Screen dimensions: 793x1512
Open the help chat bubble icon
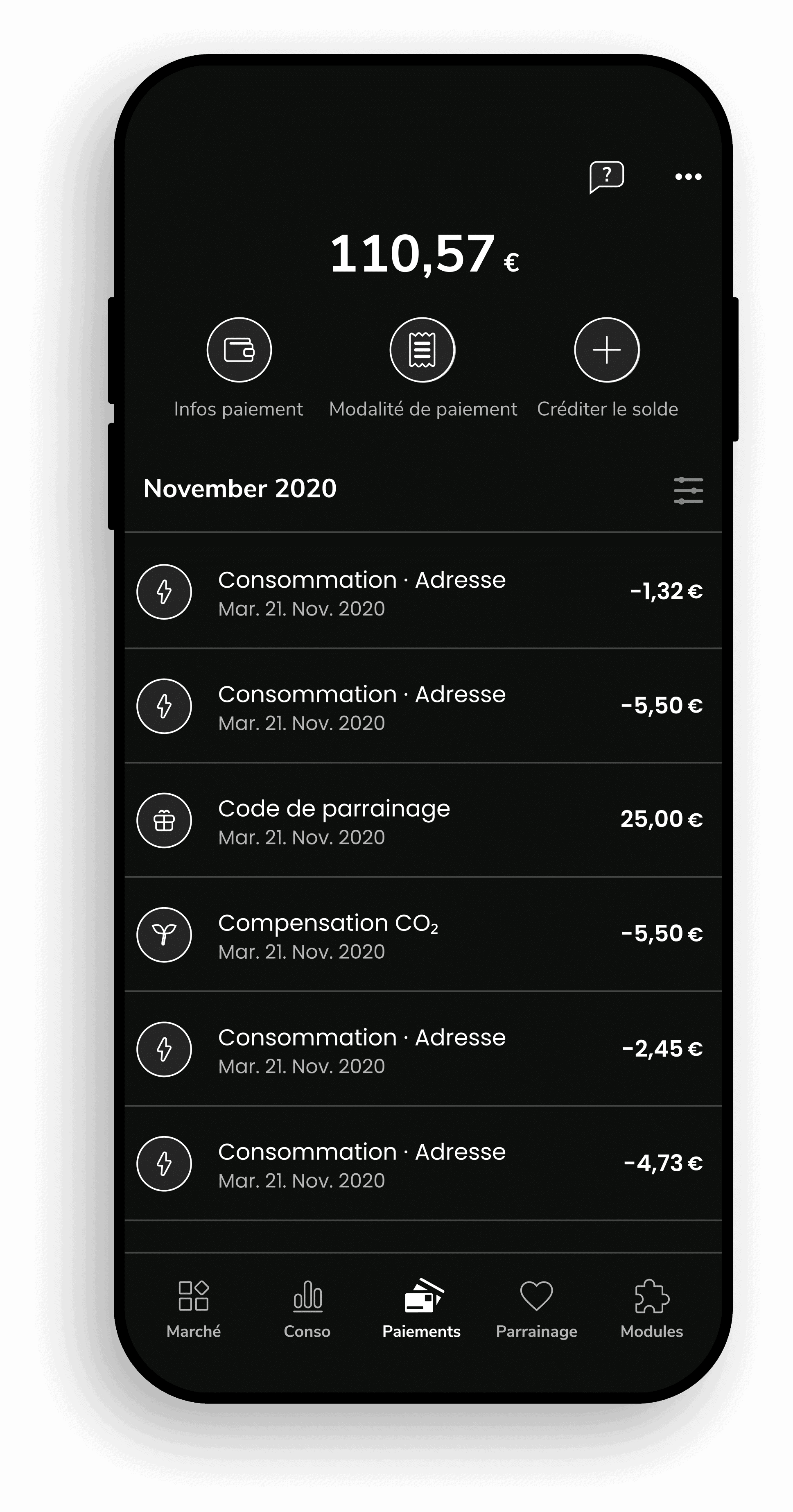(x=606, y=176)
